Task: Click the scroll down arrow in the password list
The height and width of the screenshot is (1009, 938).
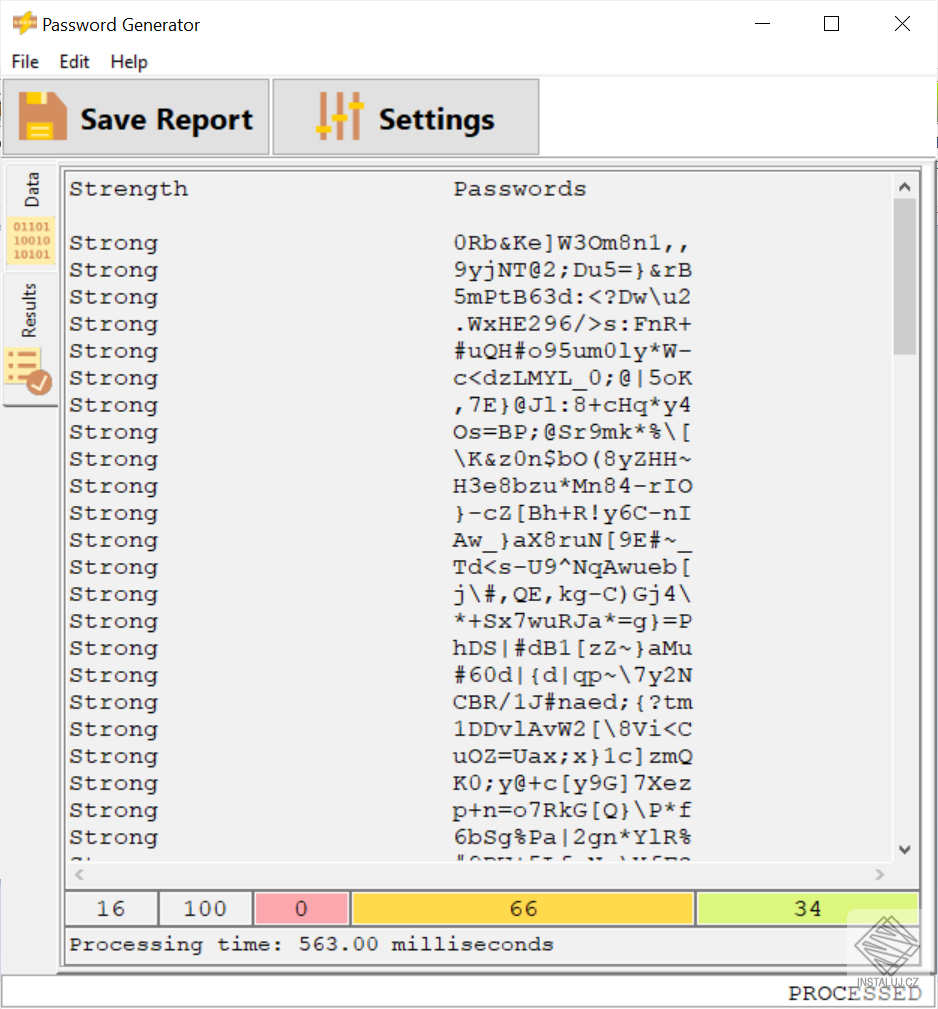Action: (905, 849)
